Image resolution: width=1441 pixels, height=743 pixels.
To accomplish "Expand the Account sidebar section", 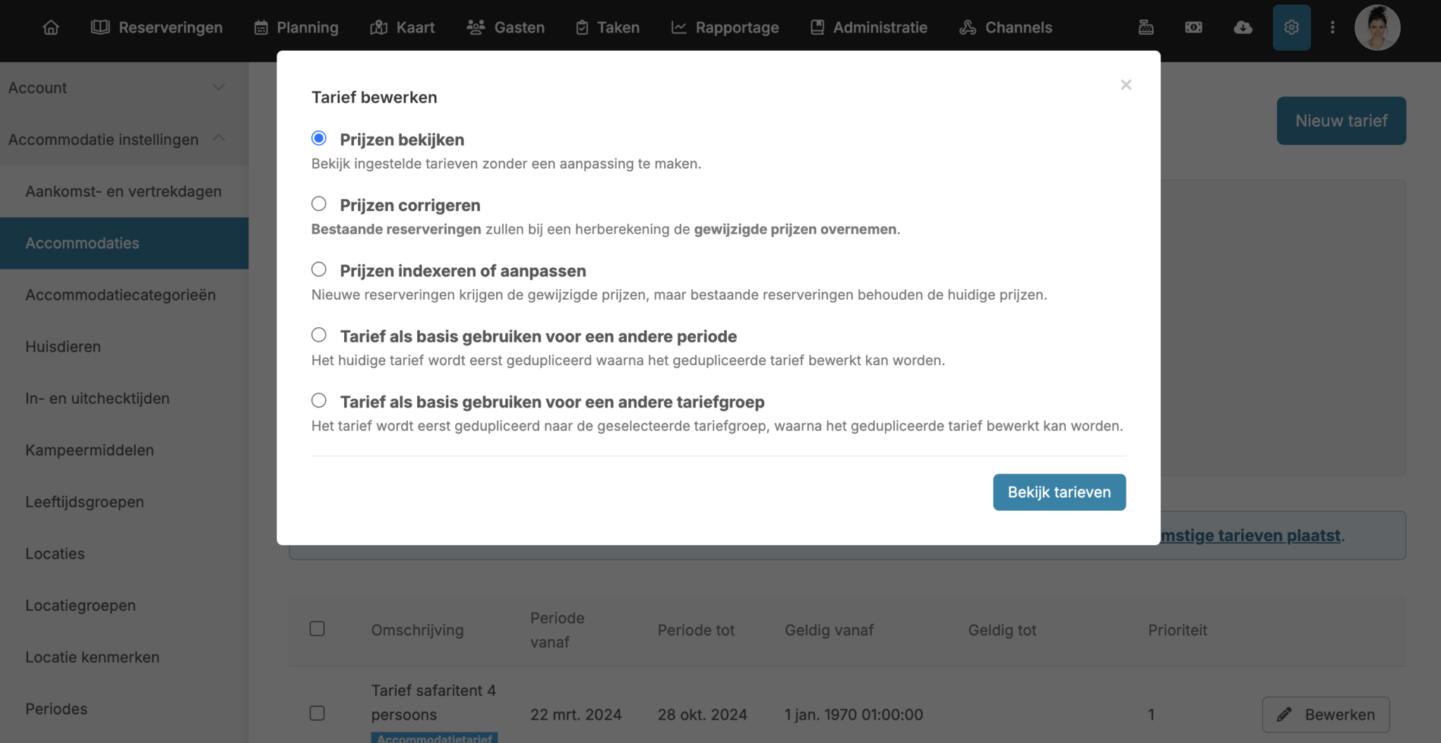I will [x=117, y=88].
